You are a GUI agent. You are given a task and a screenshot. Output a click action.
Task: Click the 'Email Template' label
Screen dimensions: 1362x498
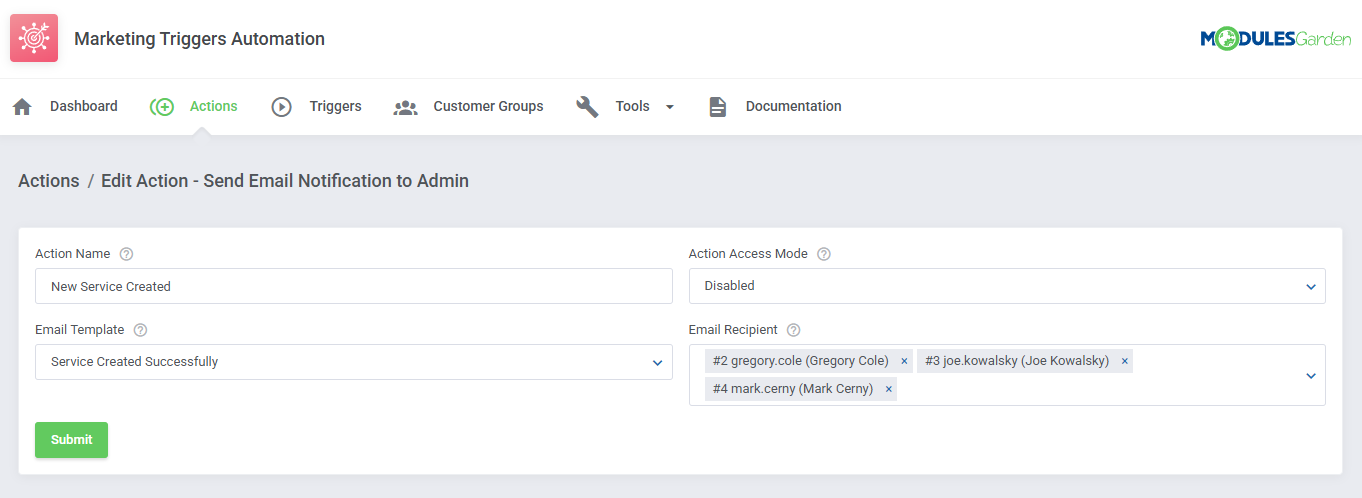pos(80,330)
